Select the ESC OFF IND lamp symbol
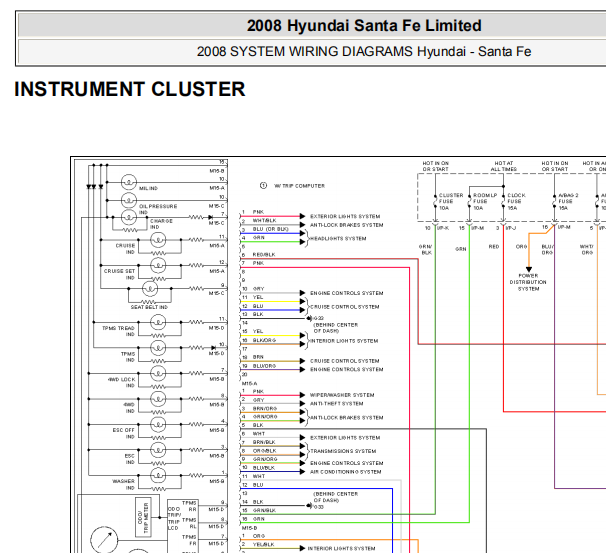 click(158, 424)
